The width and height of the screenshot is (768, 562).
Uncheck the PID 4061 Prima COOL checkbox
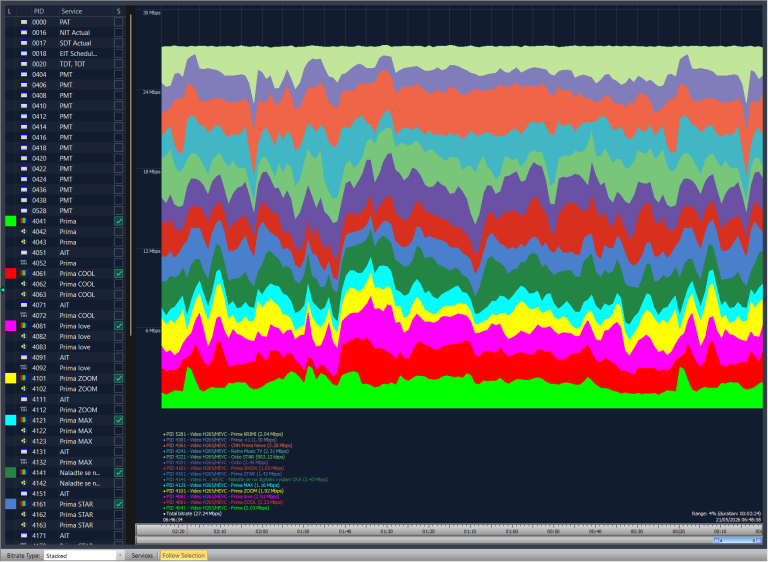119,273
